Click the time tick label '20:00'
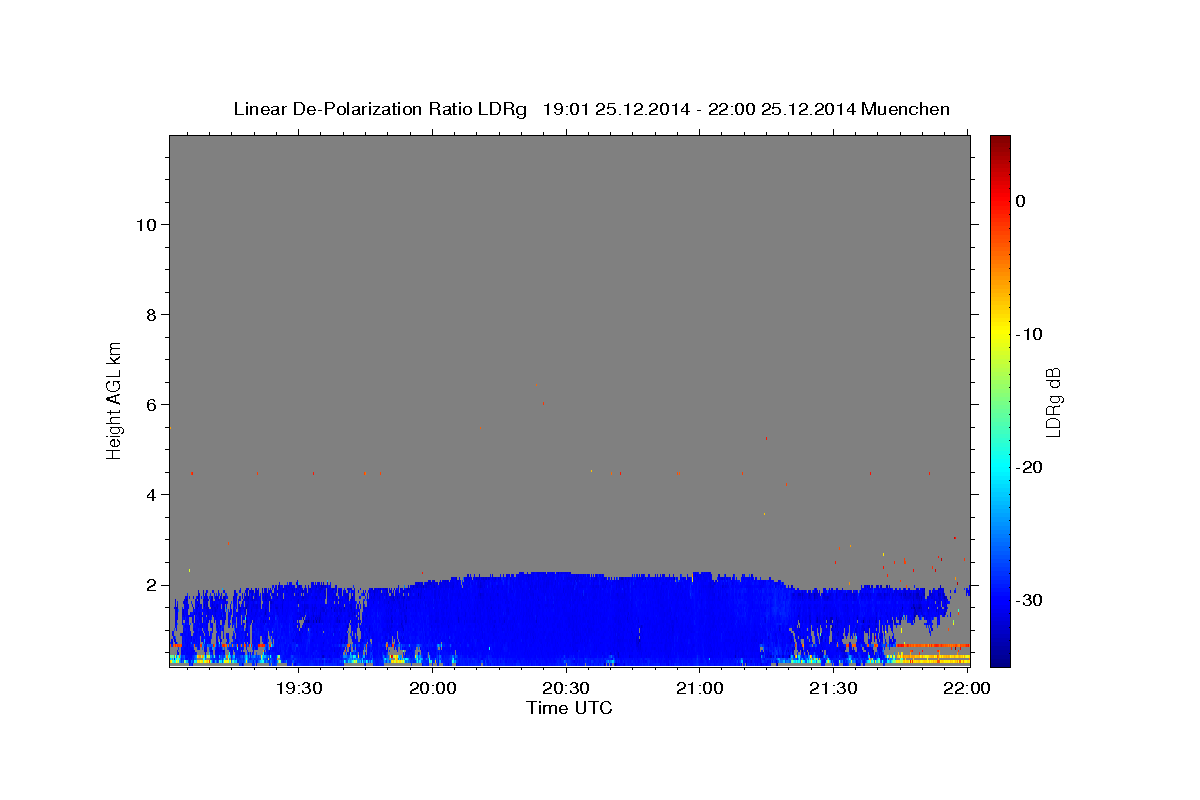The width and height of the screenshot is (1200, 800). point(433,688)
